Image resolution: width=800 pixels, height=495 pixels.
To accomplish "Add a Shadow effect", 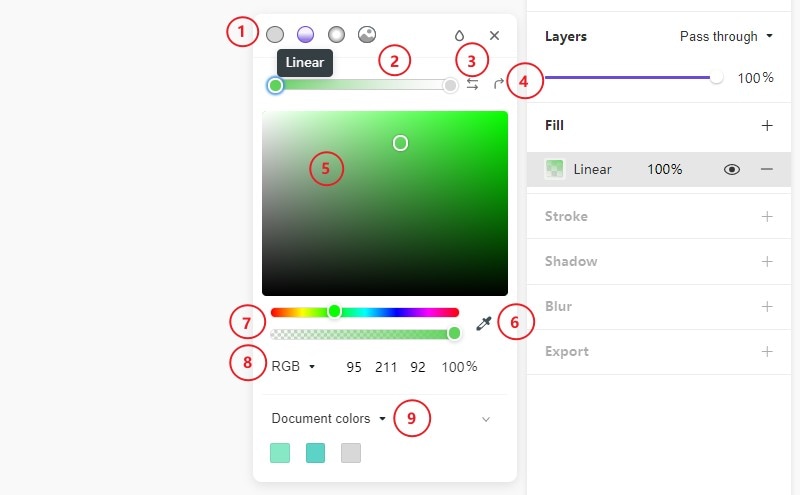I will 767,261.
